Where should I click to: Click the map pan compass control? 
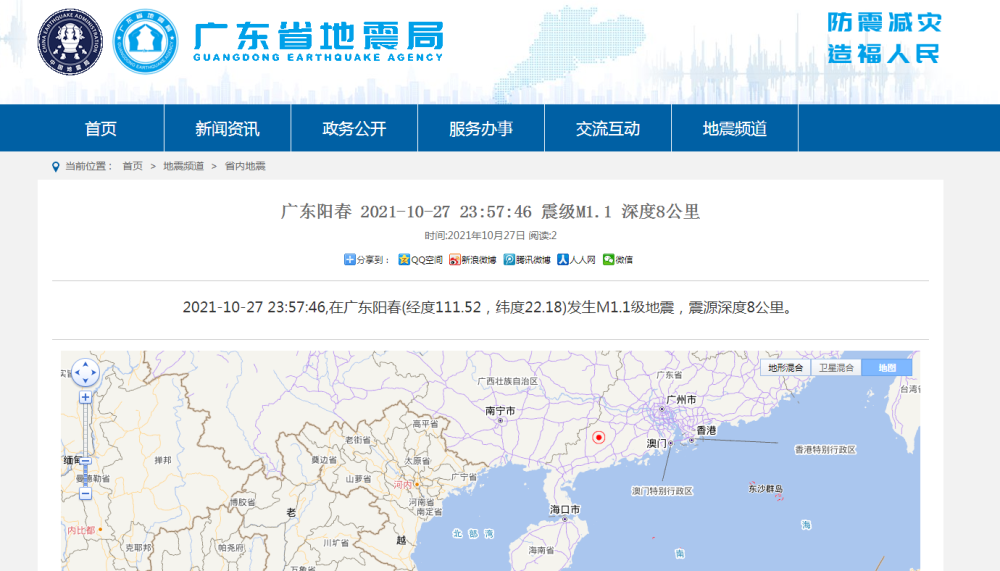click(x=85, y=373)
